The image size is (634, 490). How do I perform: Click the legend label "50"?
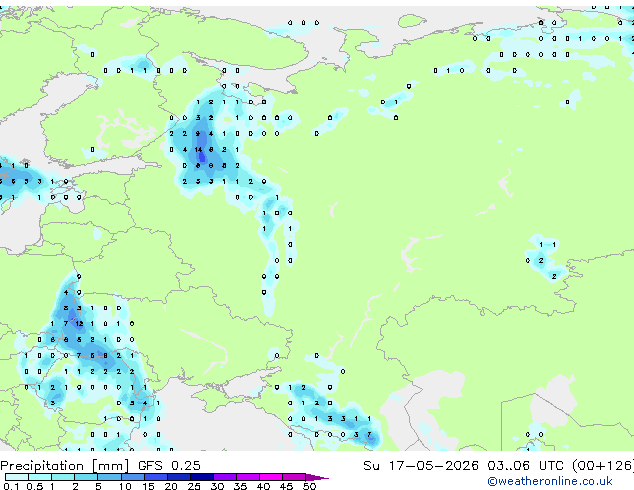(309, 486)
